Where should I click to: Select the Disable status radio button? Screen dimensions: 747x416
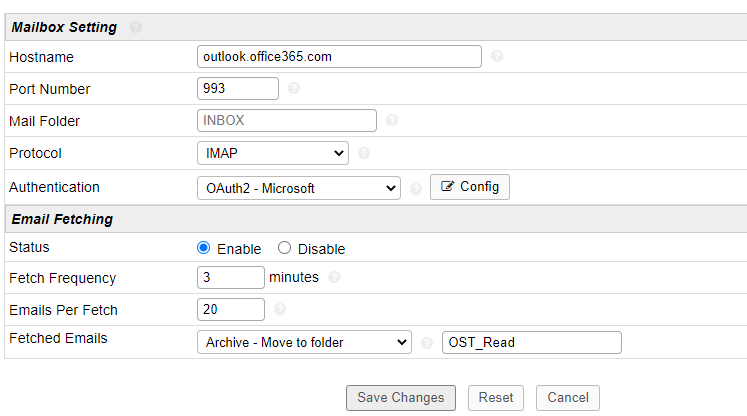[284, 248]
